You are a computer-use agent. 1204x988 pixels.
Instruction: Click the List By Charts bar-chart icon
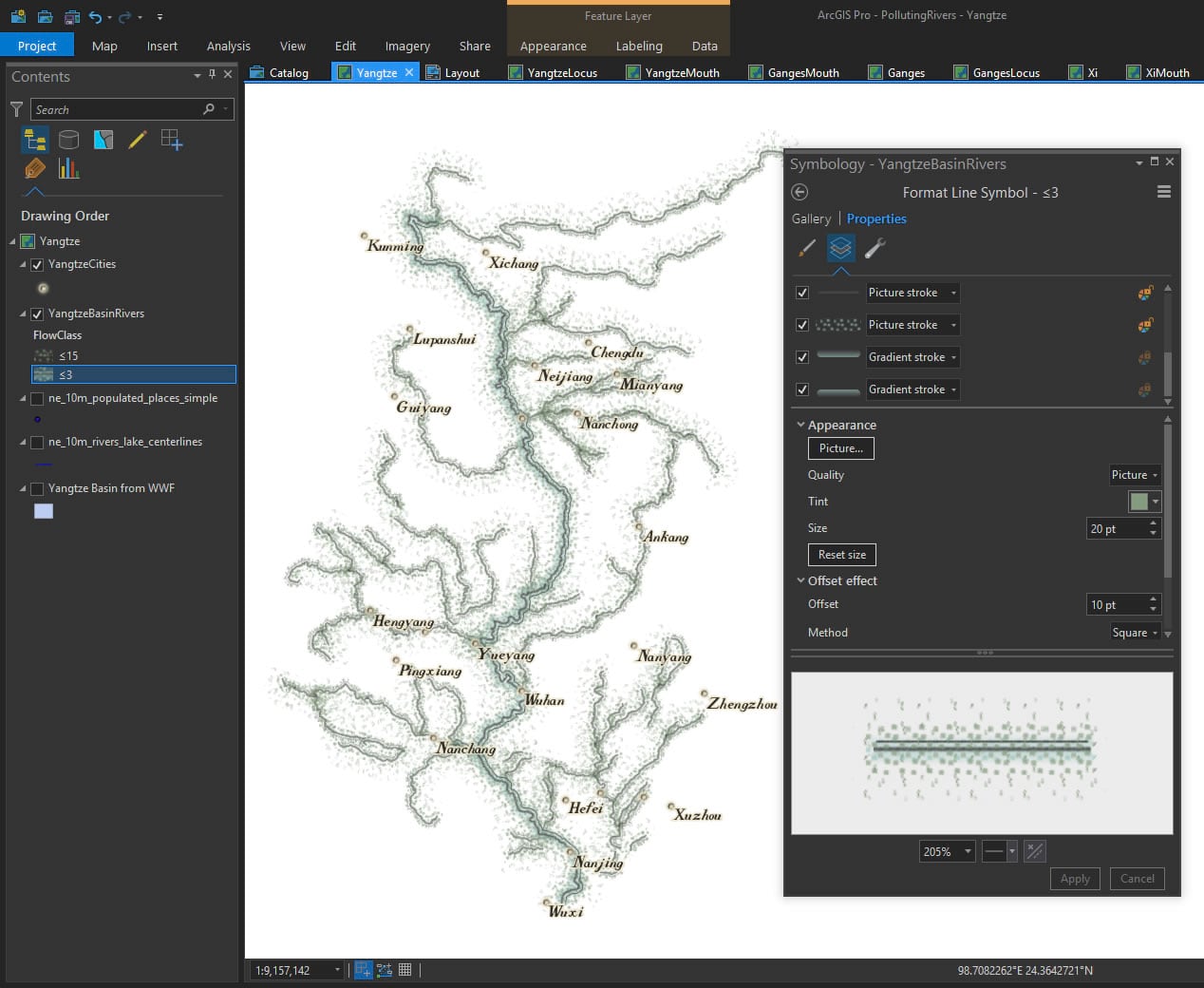click(x=68, y=169)
